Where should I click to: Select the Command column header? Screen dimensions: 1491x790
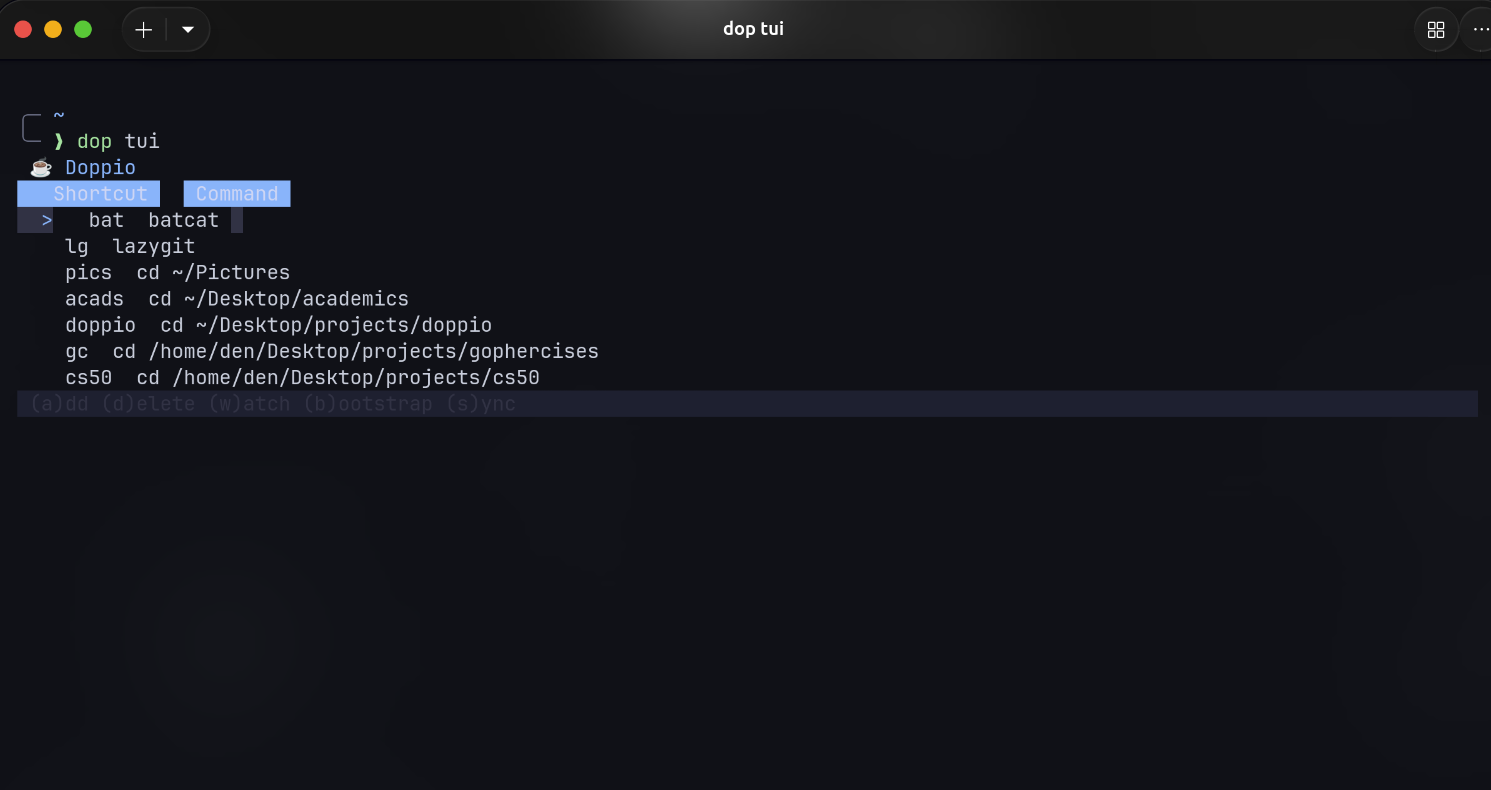point(237,194)
